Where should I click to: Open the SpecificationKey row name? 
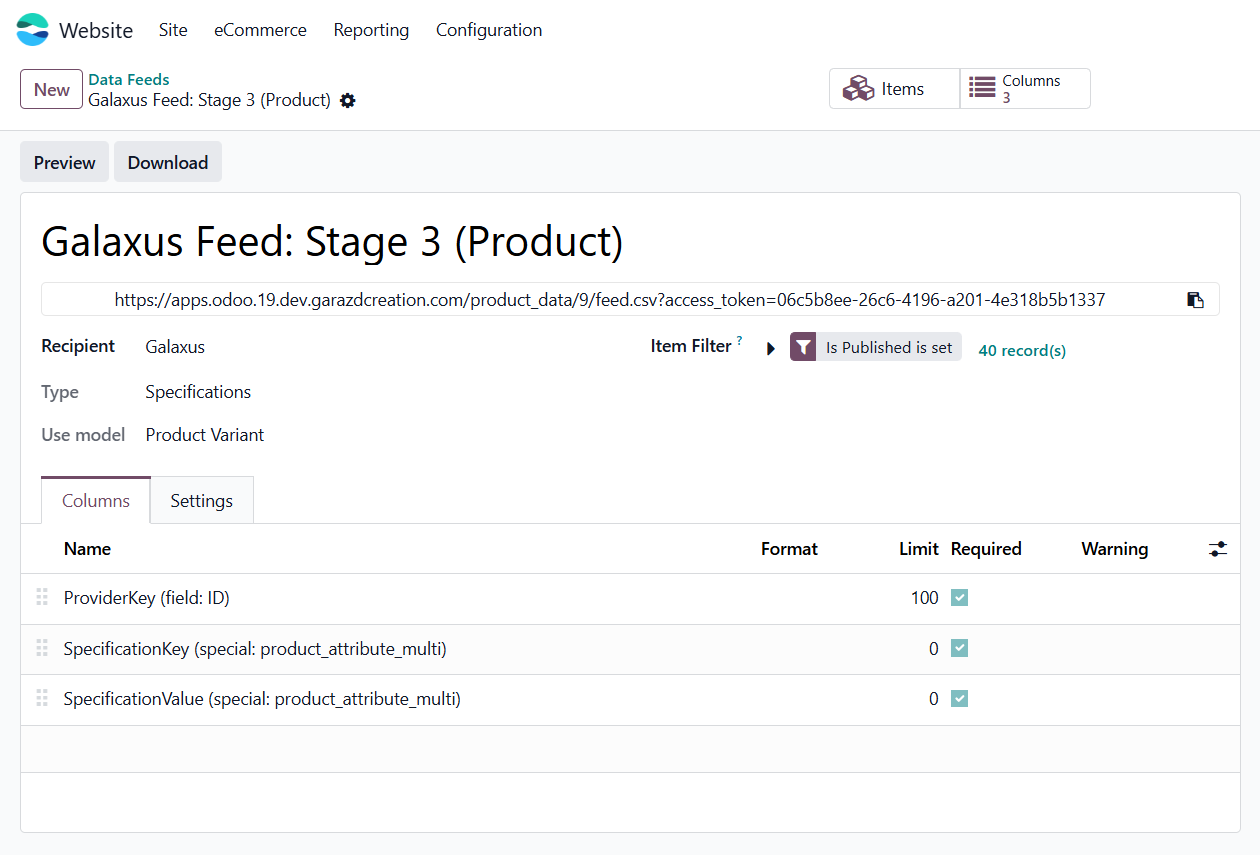coord(255,649)
